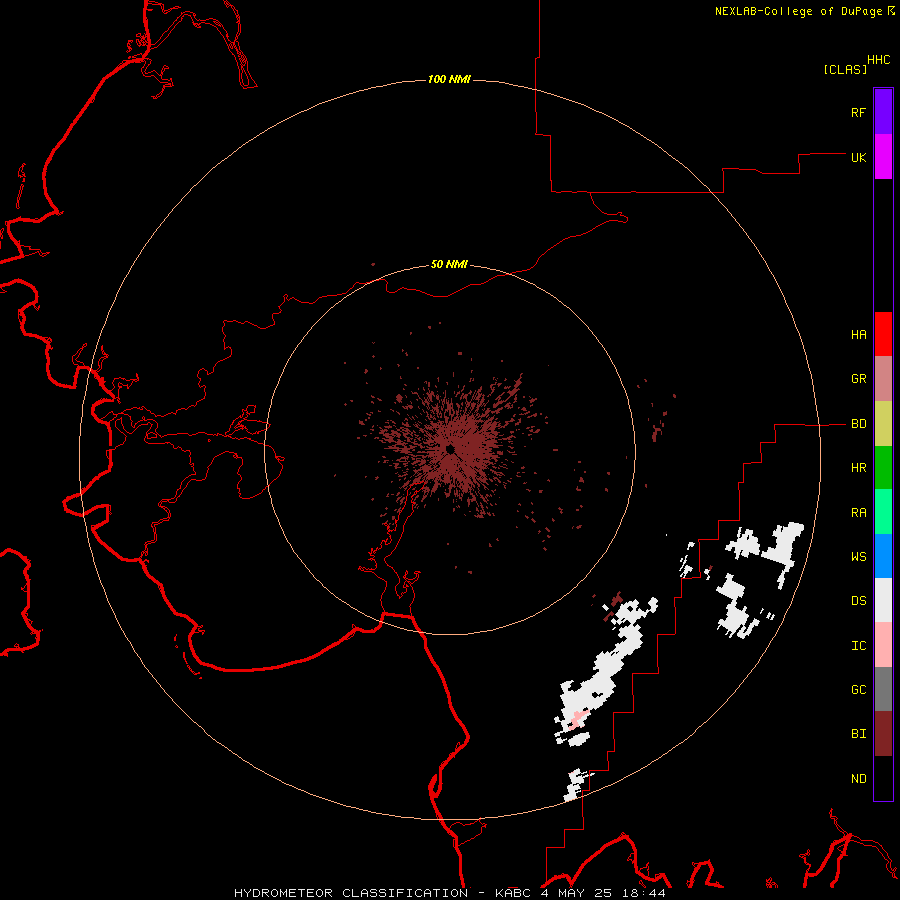Viewport: 900px width, 900px height.
Task: Click the BD legend label
Action: 858,424
